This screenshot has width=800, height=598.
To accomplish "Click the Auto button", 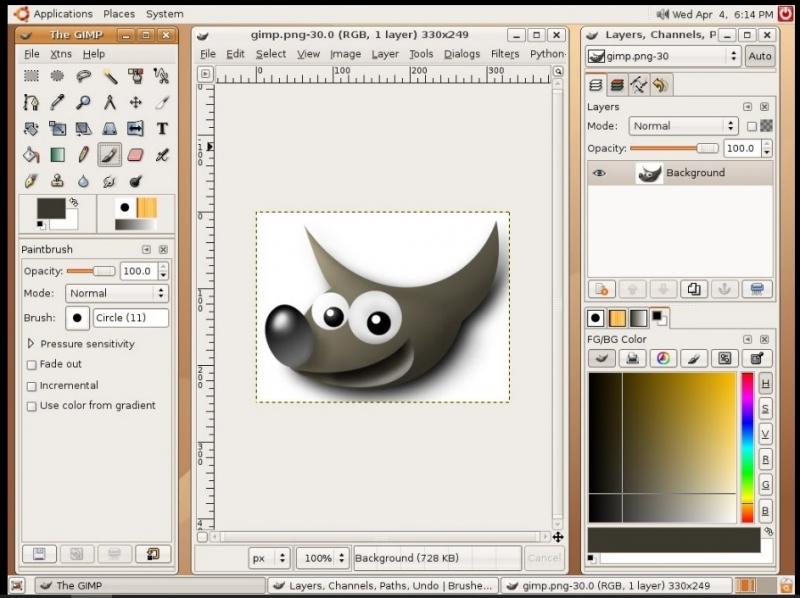I will (760, 56).
